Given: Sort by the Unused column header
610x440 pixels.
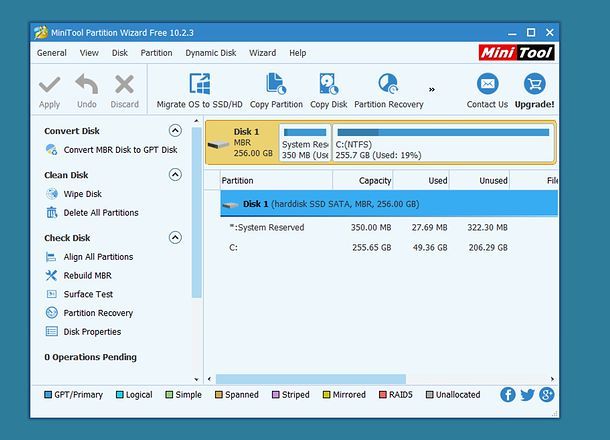Looking at the screenshot, I should (479, 181).
